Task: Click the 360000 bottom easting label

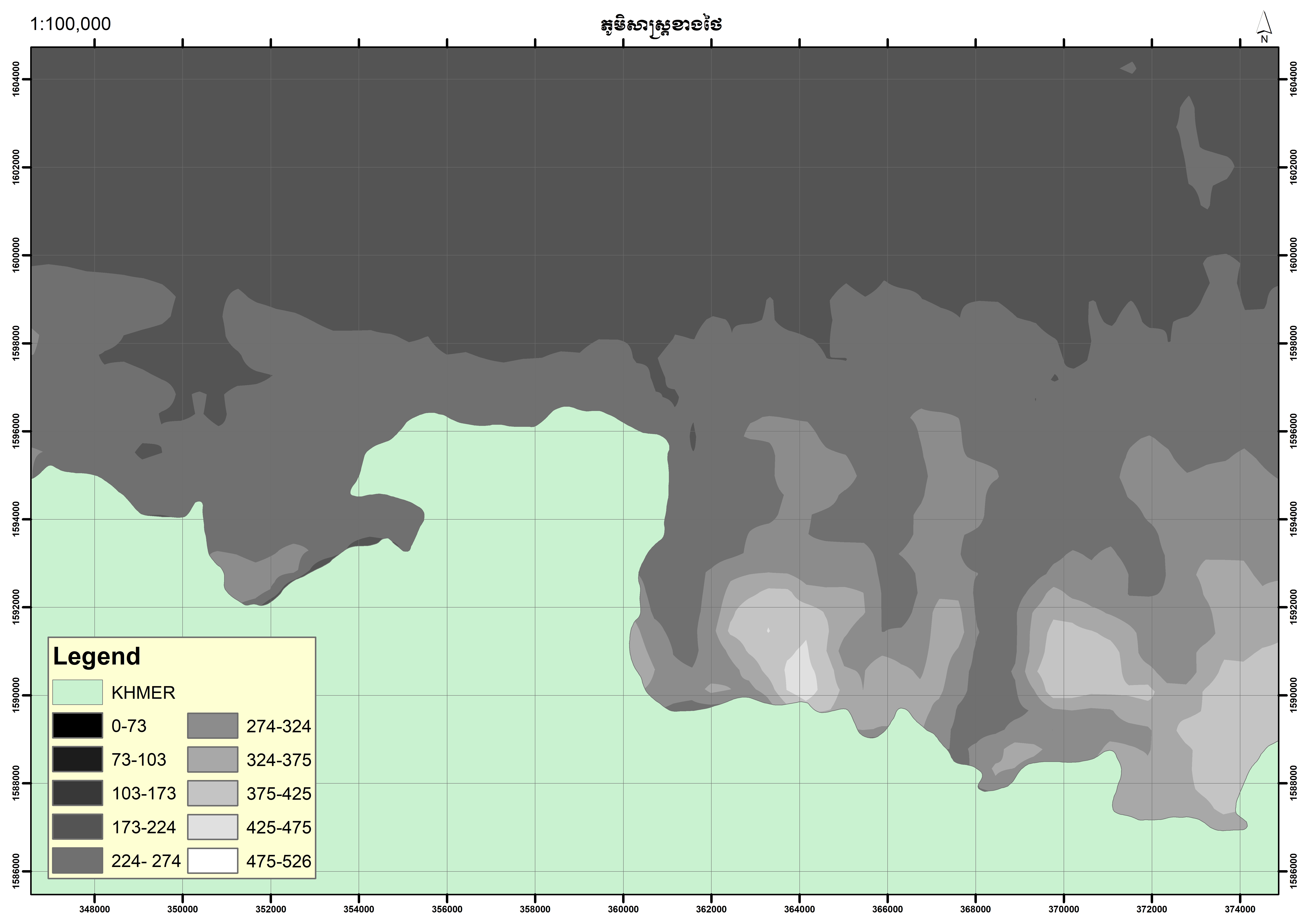Action: click(x=623, y=910)
